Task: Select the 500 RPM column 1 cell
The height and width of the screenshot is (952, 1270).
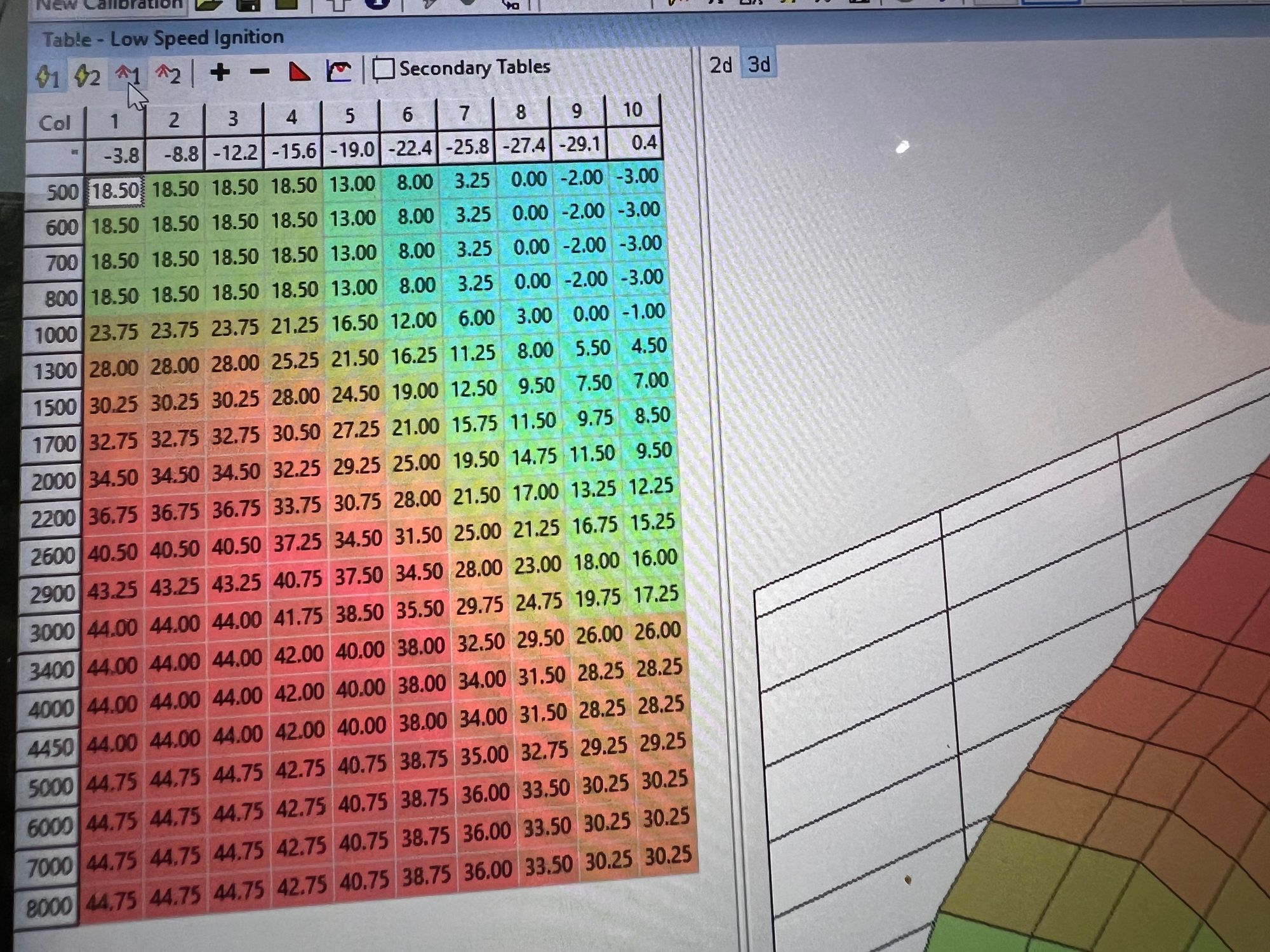Action: 115,190
